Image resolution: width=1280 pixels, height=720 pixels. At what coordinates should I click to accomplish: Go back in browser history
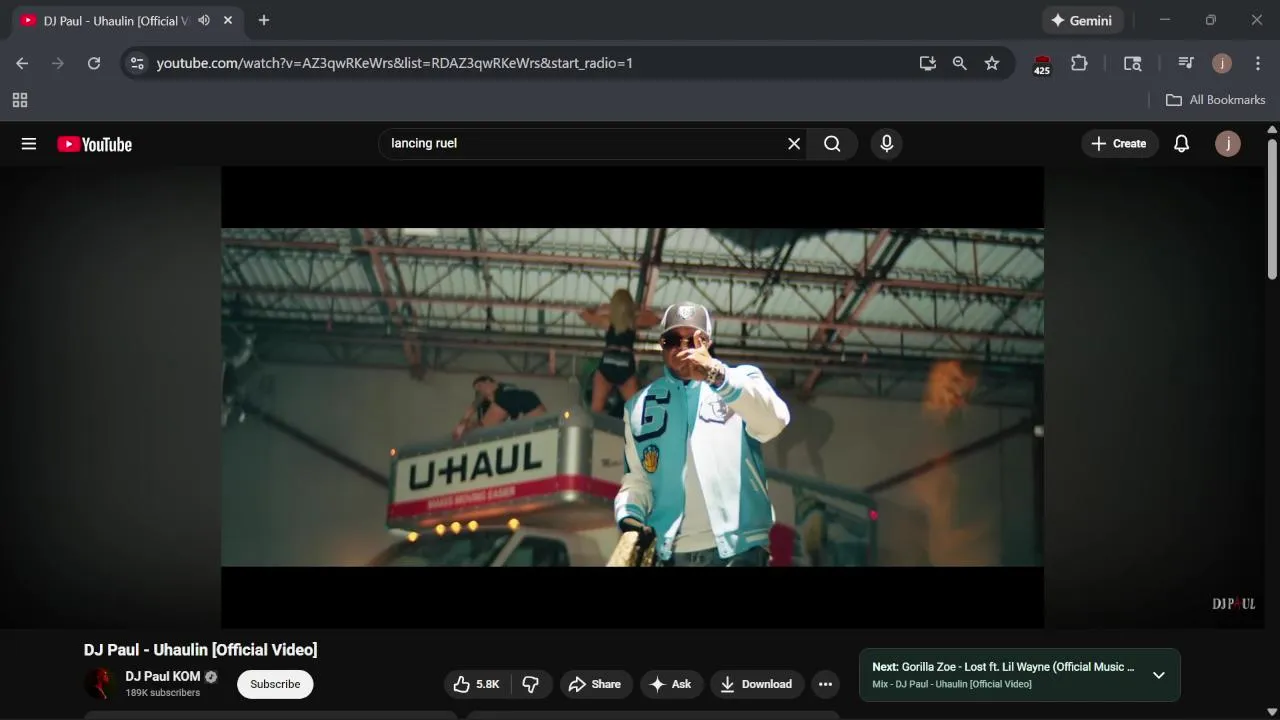(x=22, y=63)
